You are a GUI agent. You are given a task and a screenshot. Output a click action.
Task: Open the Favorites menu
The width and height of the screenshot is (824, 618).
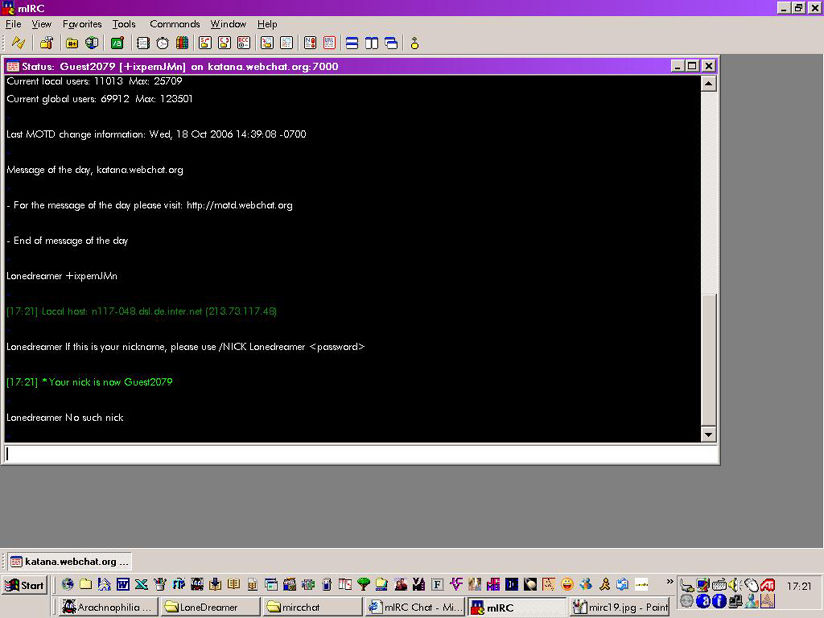pyautogui.click(x=82, y=24)
